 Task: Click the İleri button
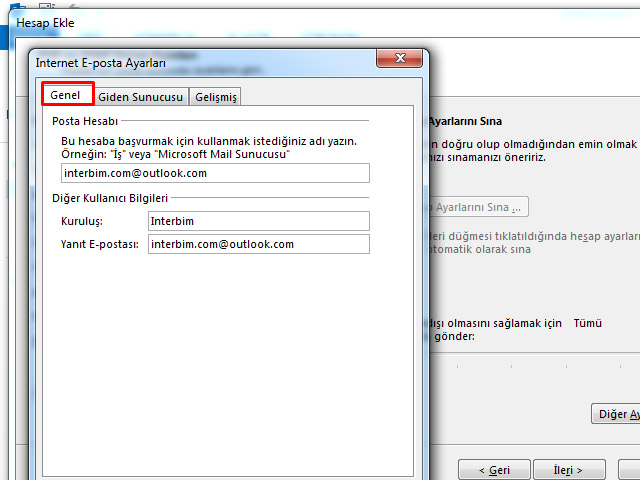567,469
